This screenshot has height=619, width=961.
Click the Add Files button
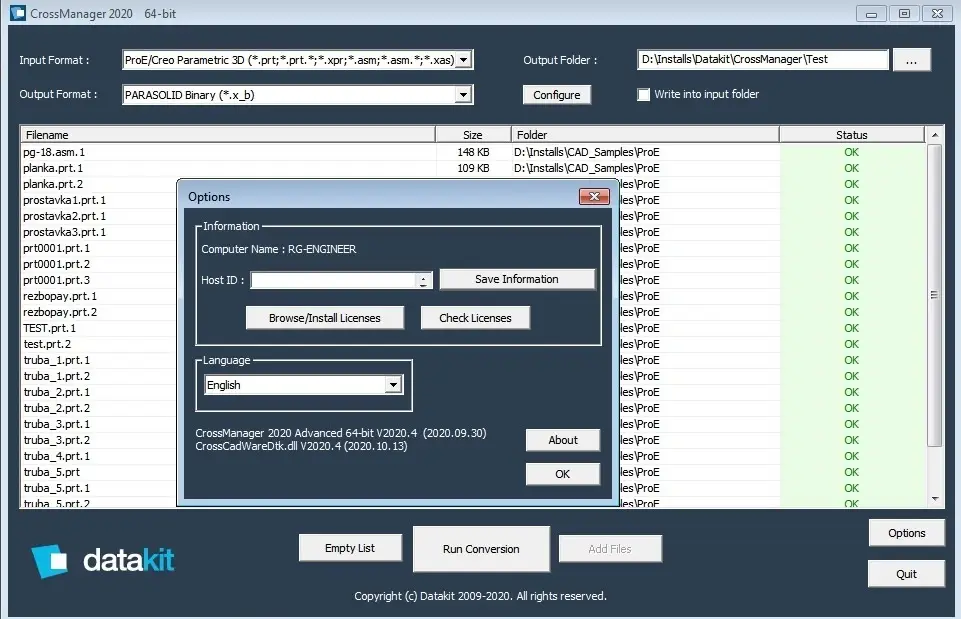click(610, 549)
